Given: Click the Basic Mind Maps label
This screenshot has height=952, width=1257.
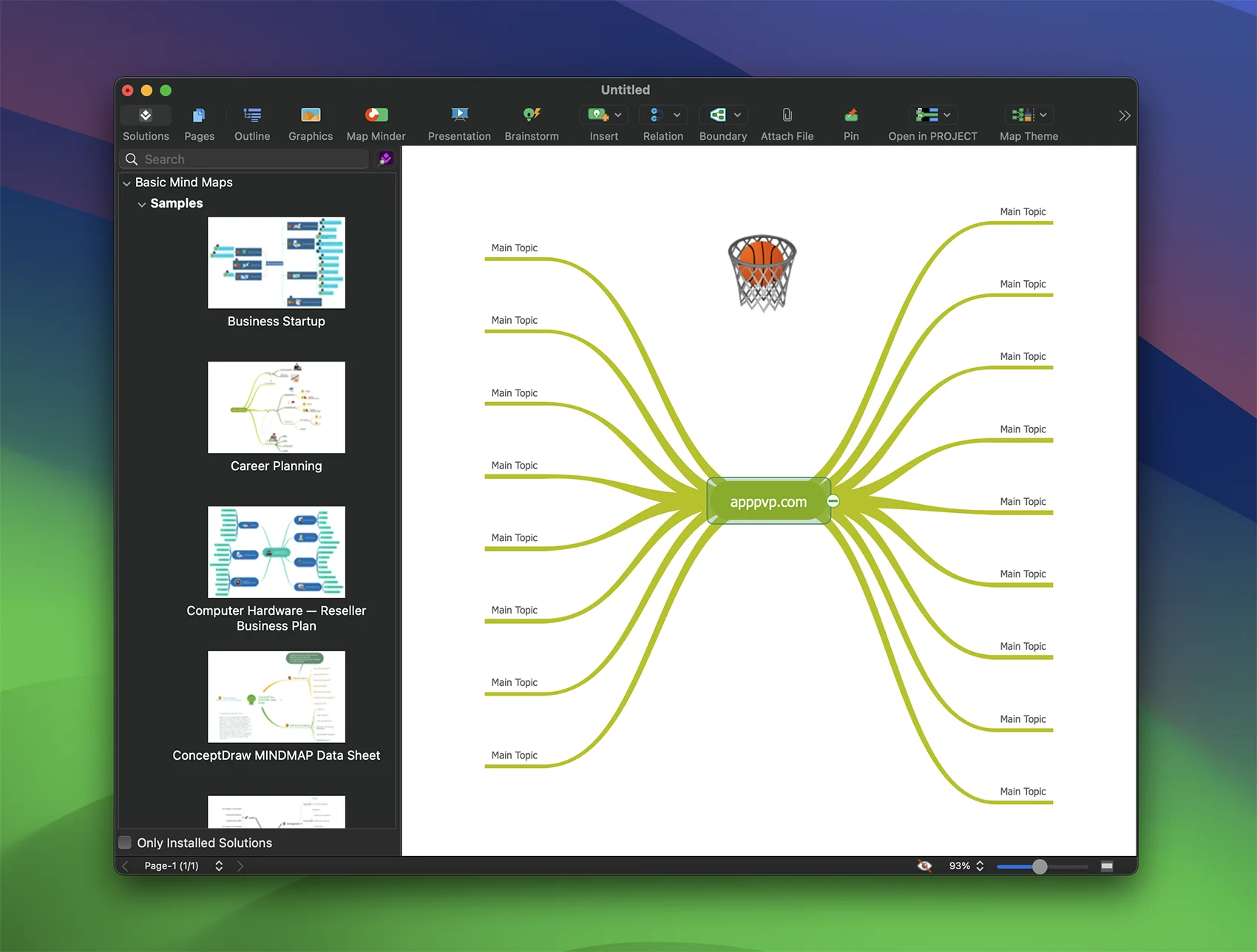Looking at the screenshot, I should tap(184, 183).
